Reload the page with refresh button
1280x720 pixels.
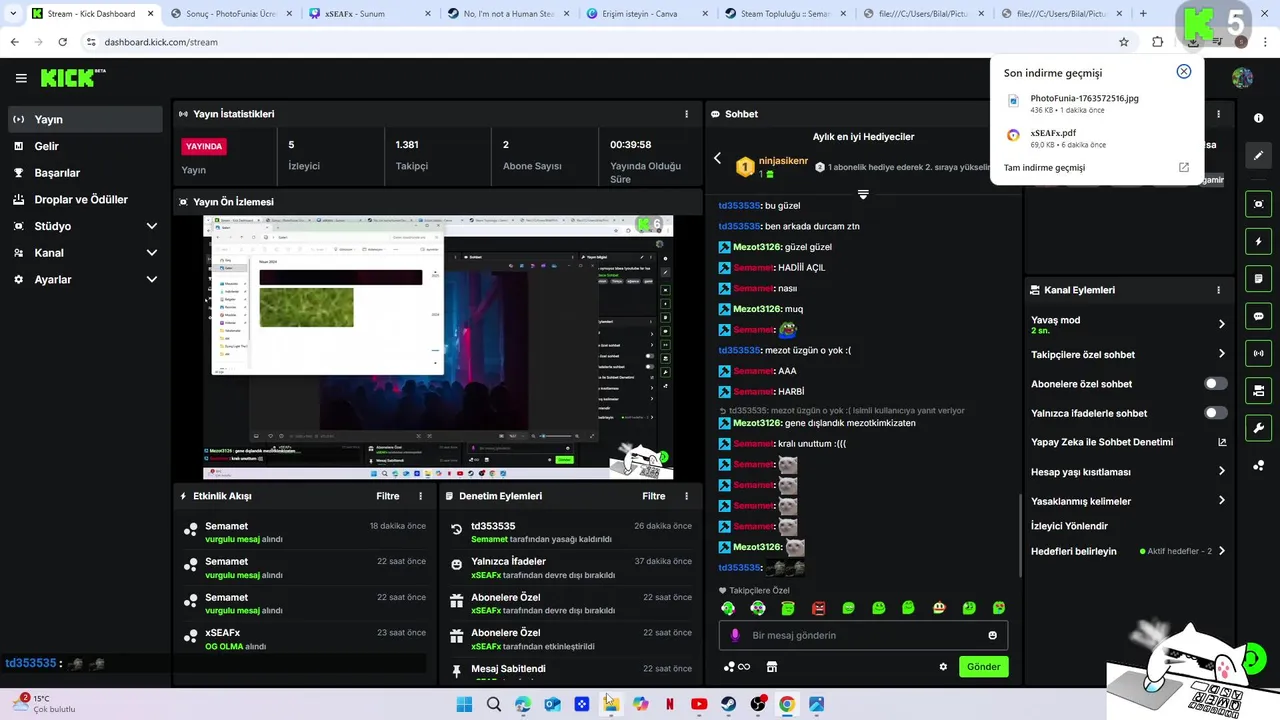click(62, 42)
